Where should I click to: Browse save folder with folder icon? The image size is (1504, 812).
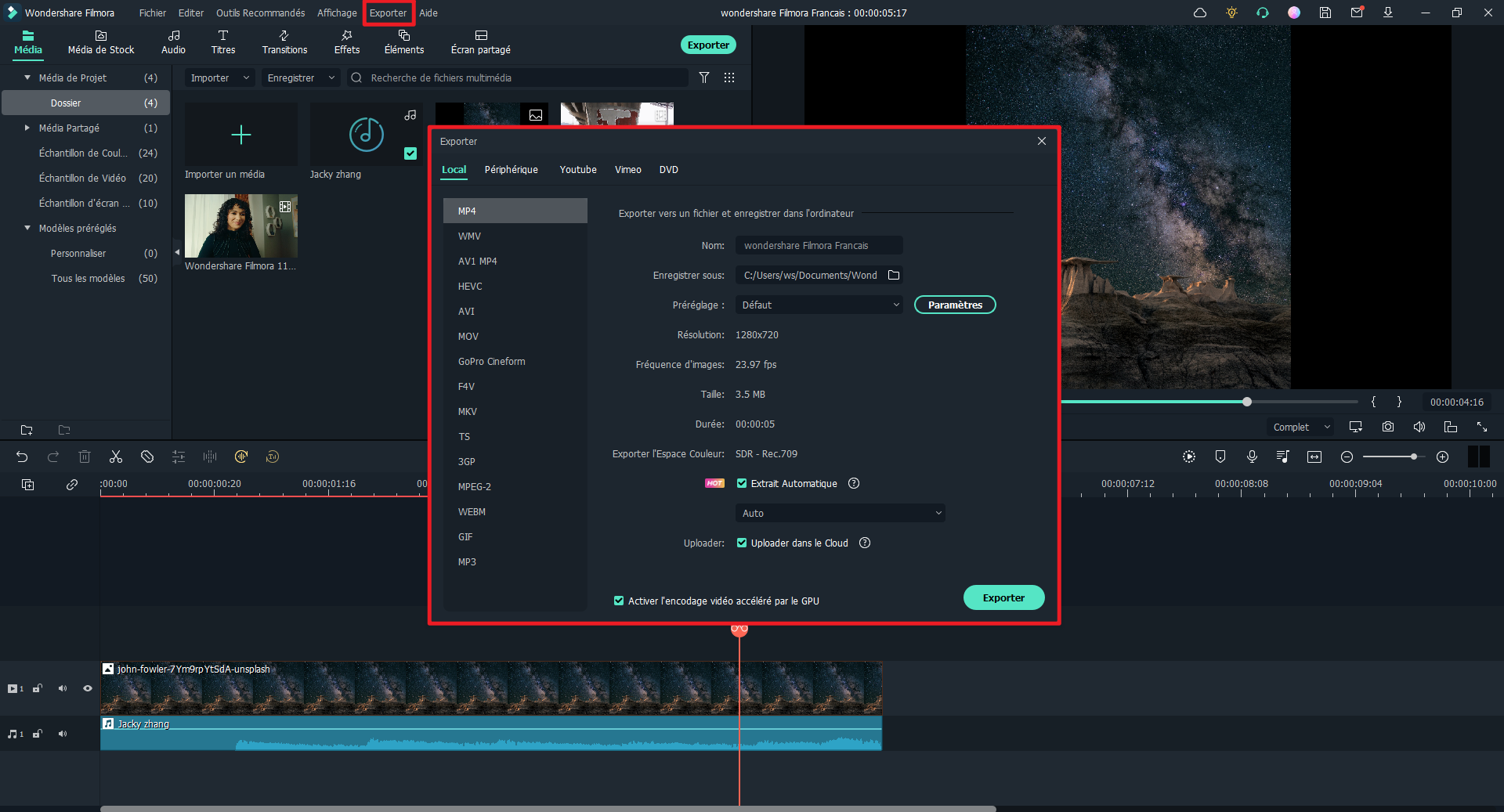click(894, 275)
